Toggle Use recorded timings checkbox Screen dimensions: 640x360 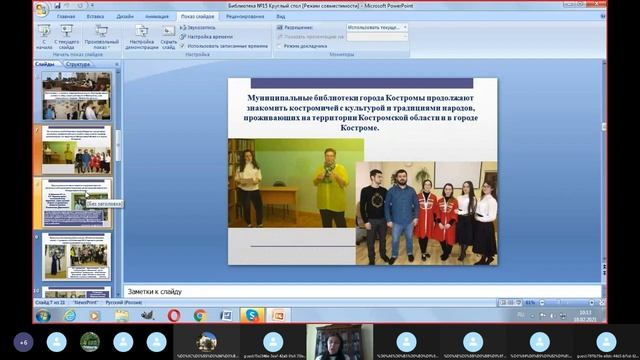pyautogui.click(x=183, y=46)
